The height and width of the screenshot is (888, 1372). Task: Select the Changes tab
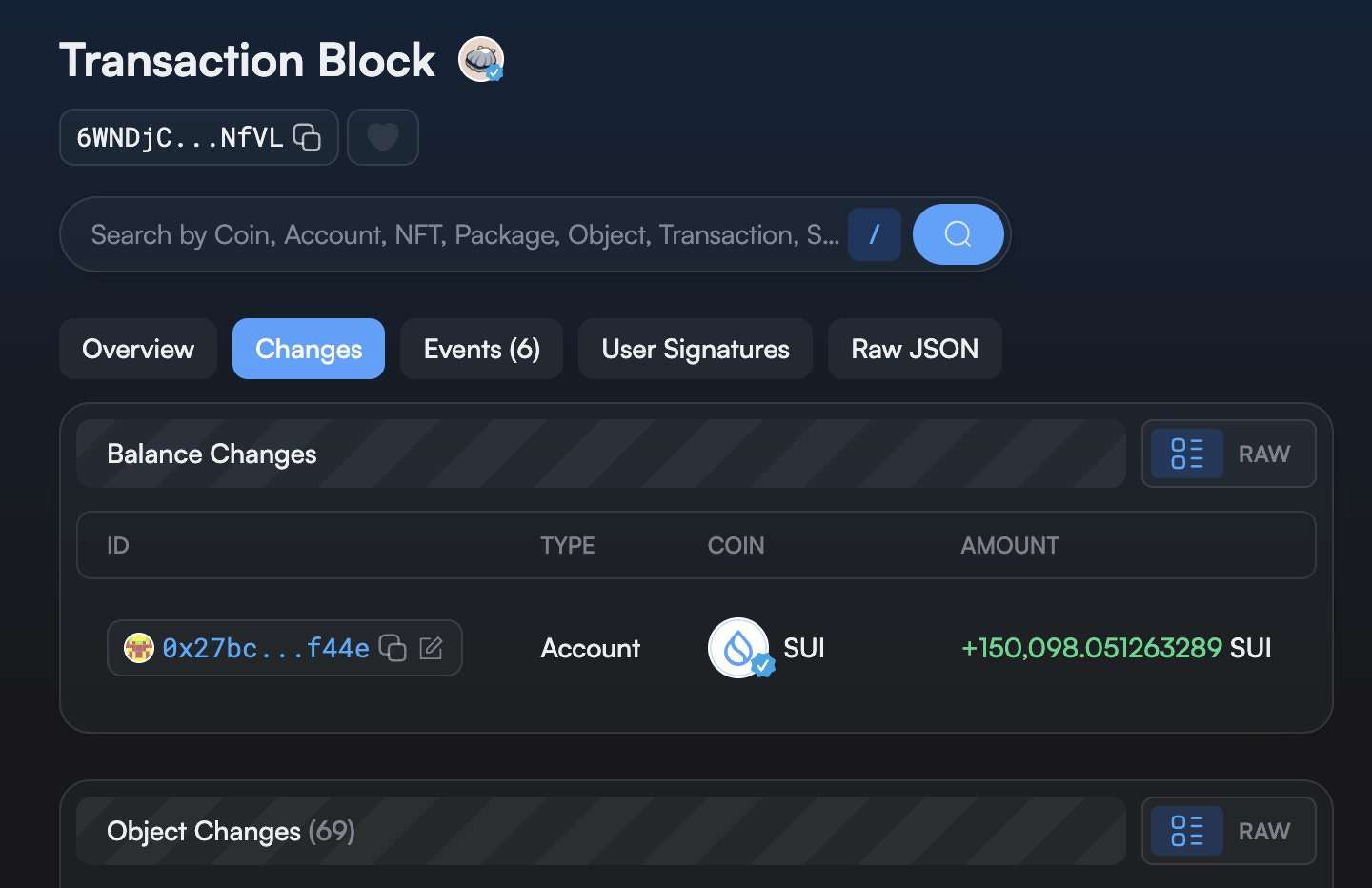[x=309, y=349]
